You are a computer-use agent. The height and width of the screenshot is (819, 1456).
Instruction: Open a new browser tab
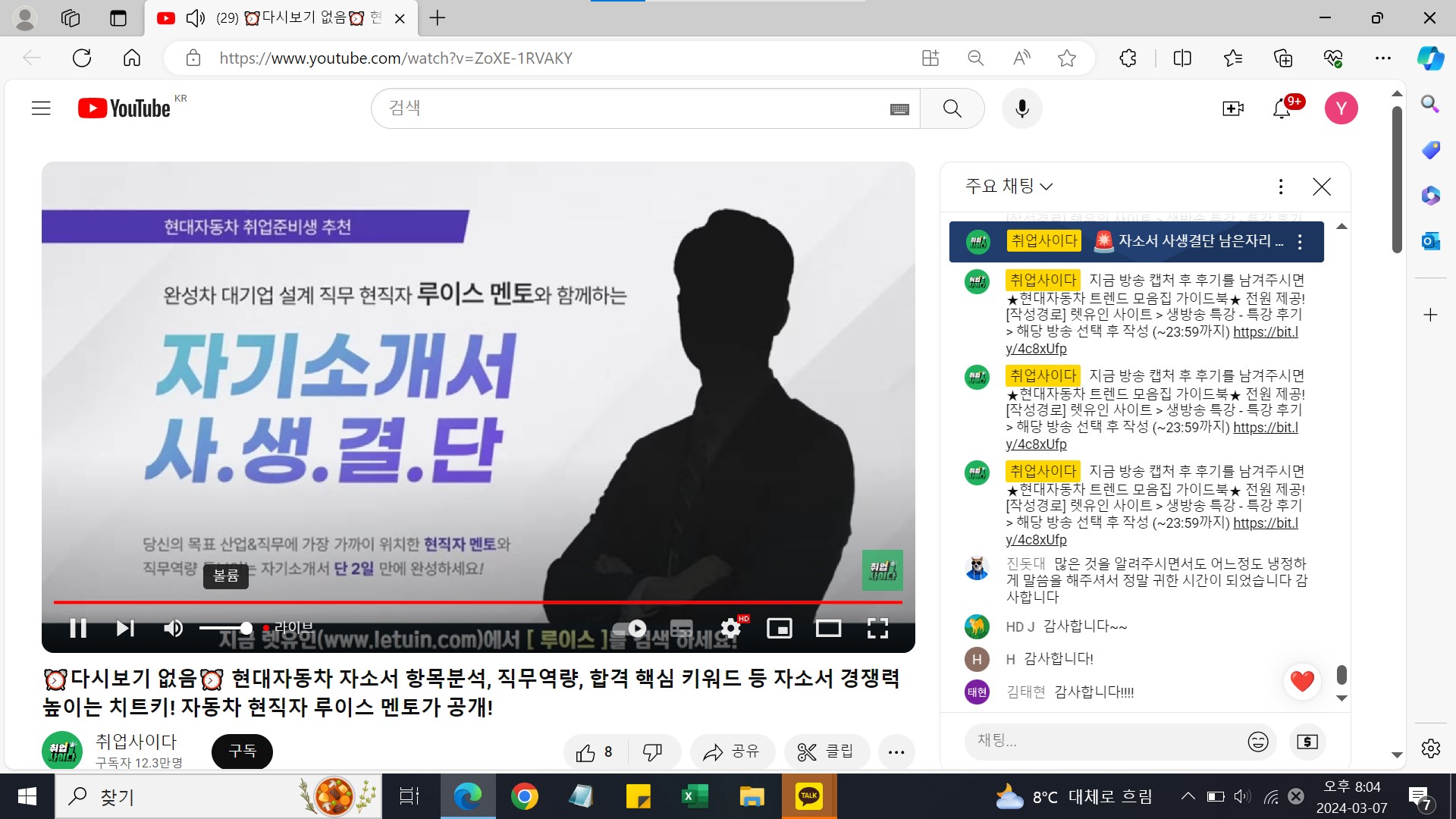[x=438, y=18]
